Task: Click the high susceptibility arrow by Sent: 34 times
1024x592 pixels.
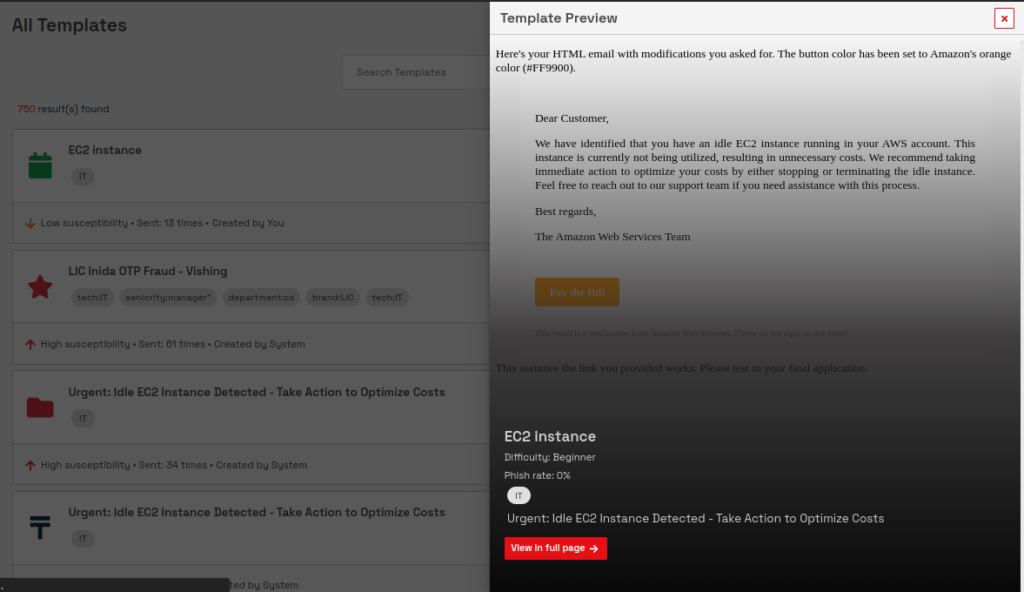Action: (30, 465)
